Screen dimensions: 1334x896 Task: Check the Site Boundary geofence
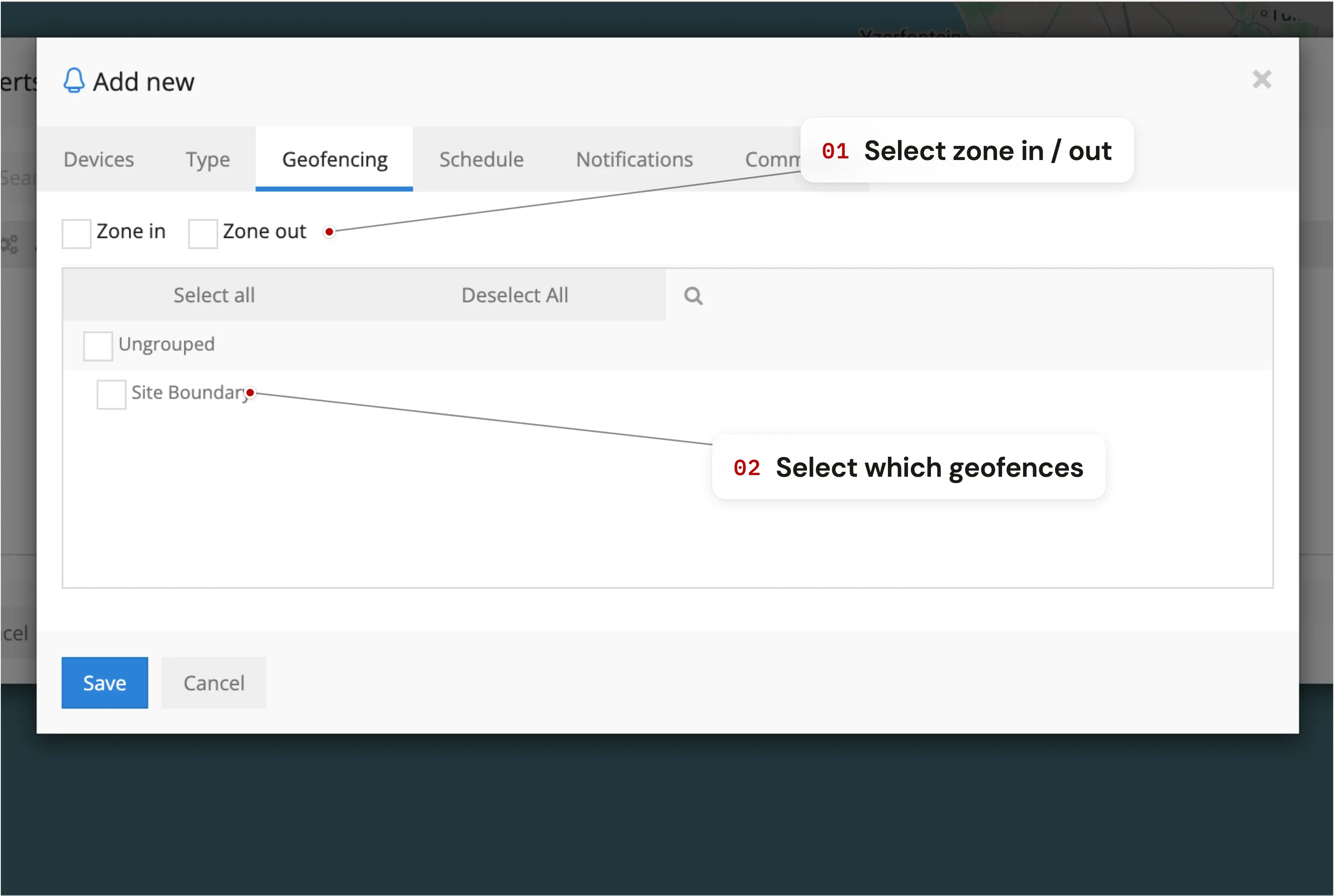coord(111,394)
